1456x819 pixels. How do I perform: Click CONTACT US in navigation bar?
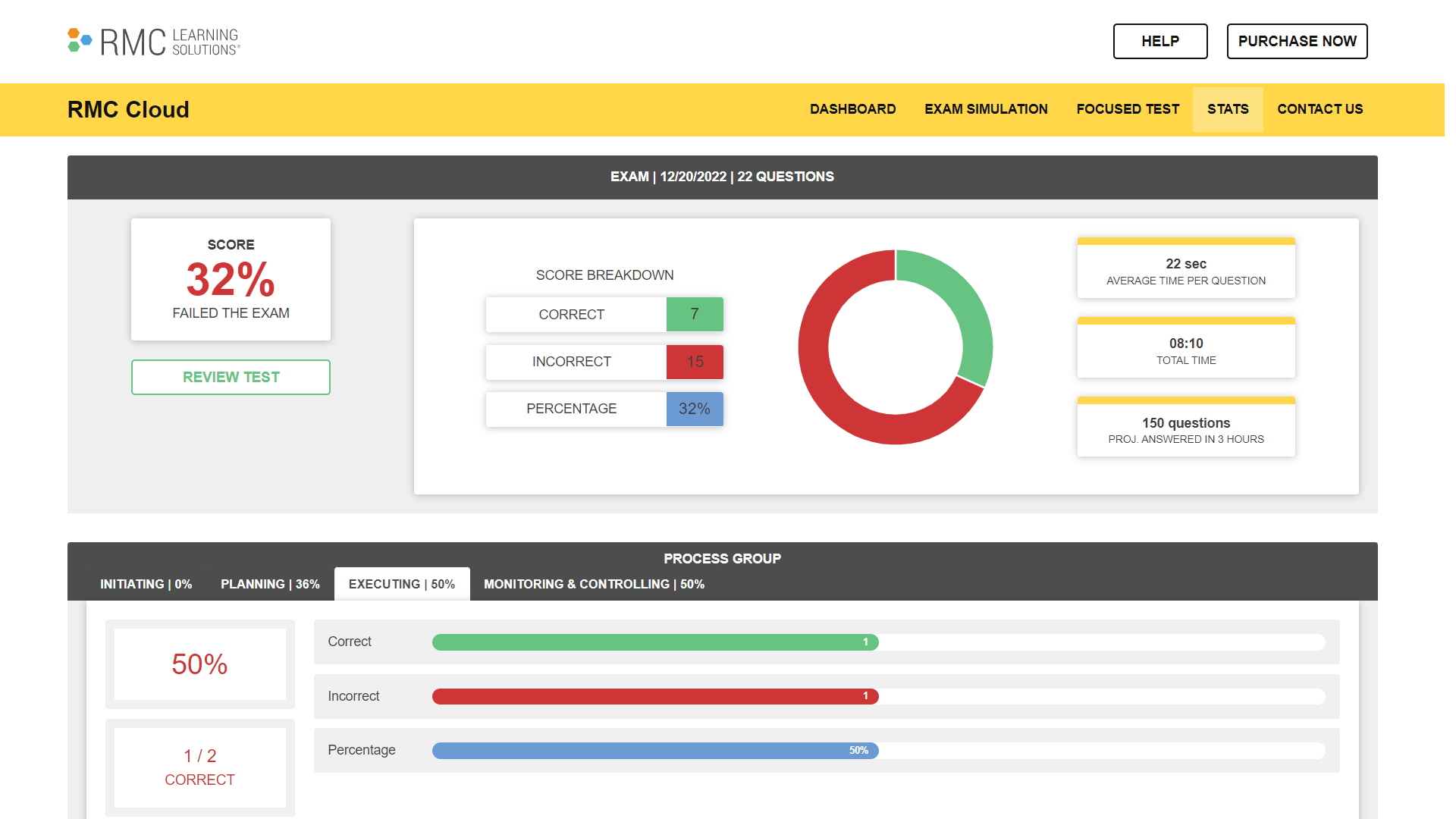coord(1319,109)
